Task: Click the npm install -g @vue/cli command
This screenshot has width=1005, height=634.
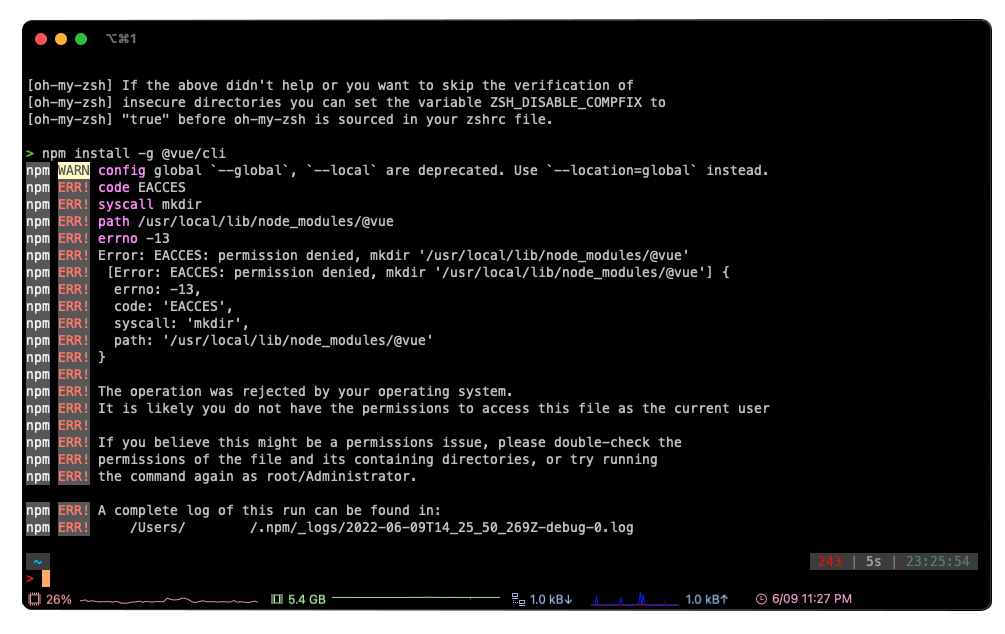Action: (x=134, y=153)
